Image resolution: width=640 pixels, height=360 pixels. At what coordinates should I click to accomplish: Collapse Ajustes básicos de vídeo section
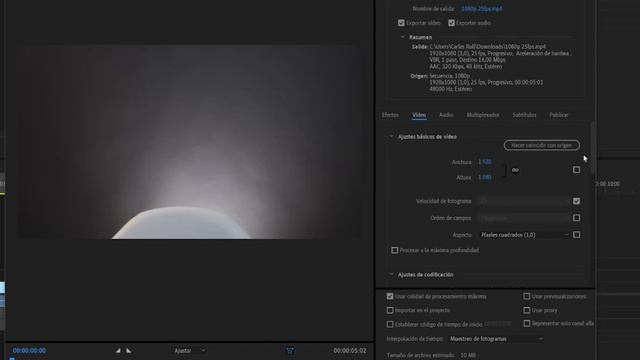[x=391, y=137]
